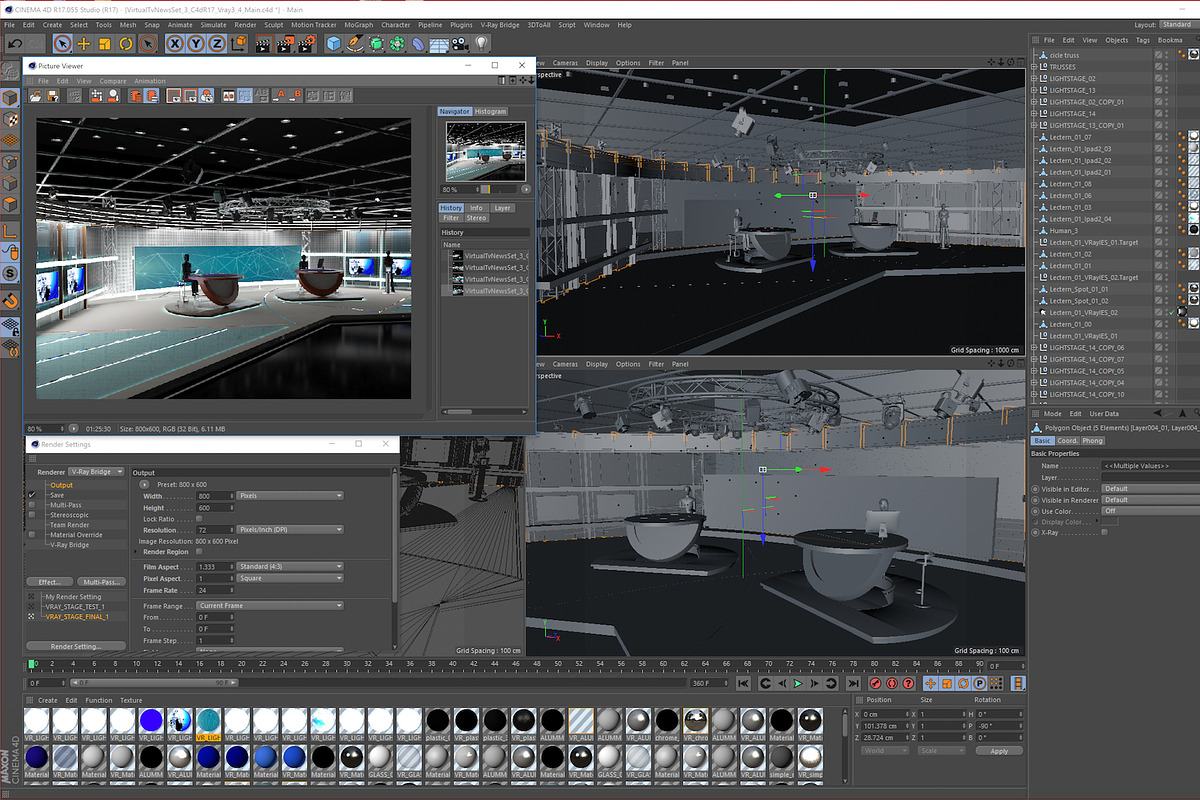The image size is (1200, 800).
Task: Click Make Editable cube icon in left palette
Action: (x=10, y=98)
